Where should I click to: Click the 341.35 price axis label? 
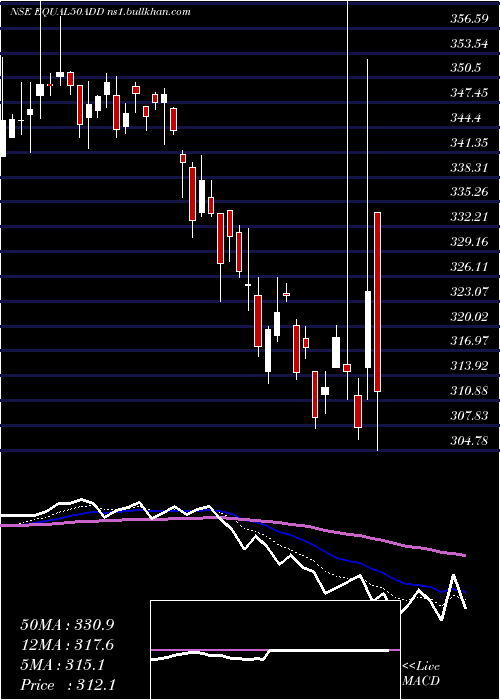(469, 143)
